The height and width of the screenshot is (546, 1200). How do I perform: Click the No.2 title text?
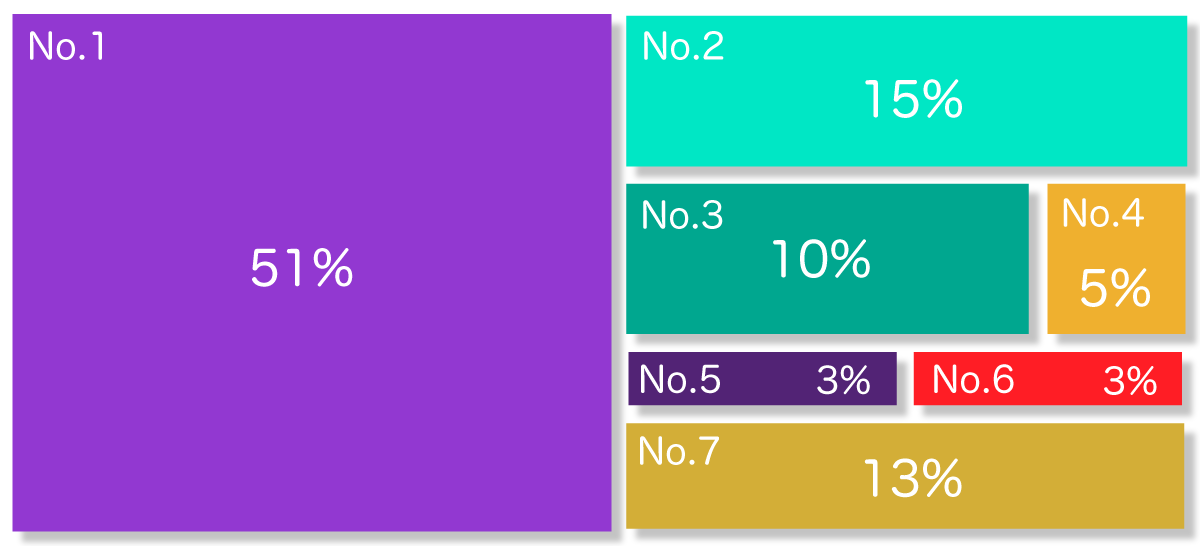pos(683,46)
